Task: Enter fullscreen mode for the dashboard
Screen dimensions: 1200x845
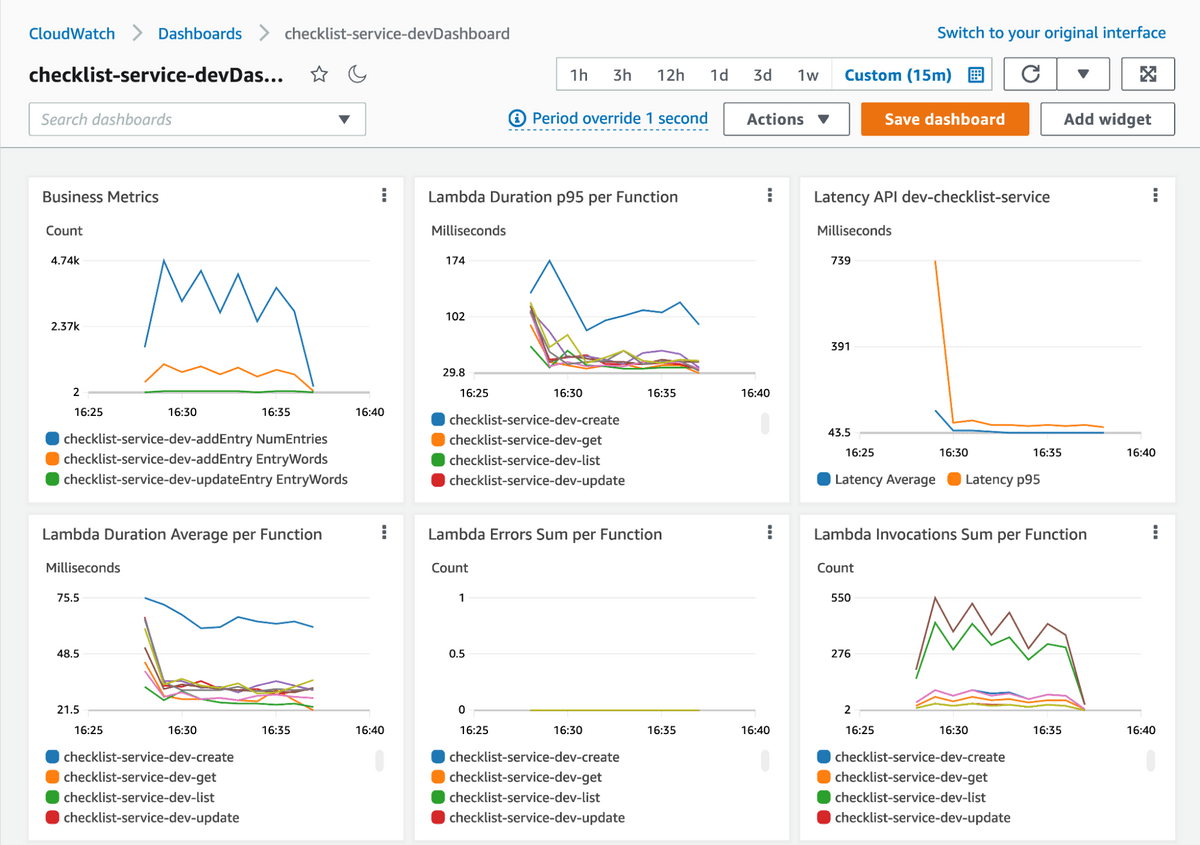Action: pos(1148,74)
